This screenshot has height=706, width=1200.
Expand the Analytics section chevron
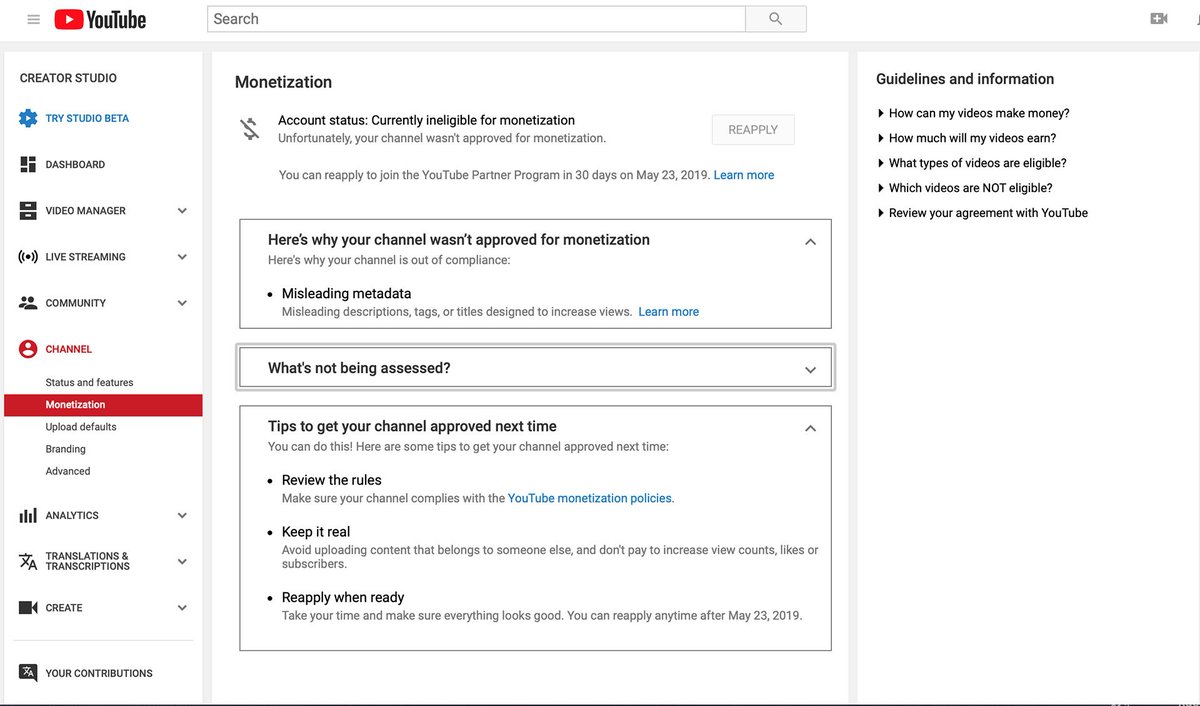(x=182, y=516)
